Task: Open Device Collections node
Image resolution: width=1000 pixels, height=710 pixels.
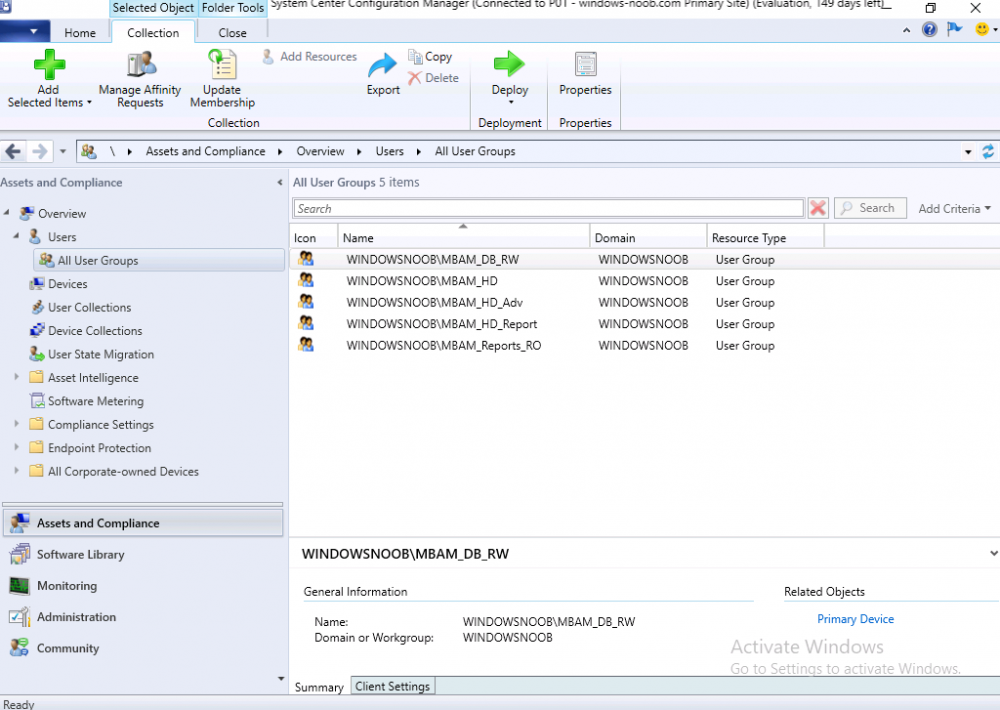Action: pos(95,331)
